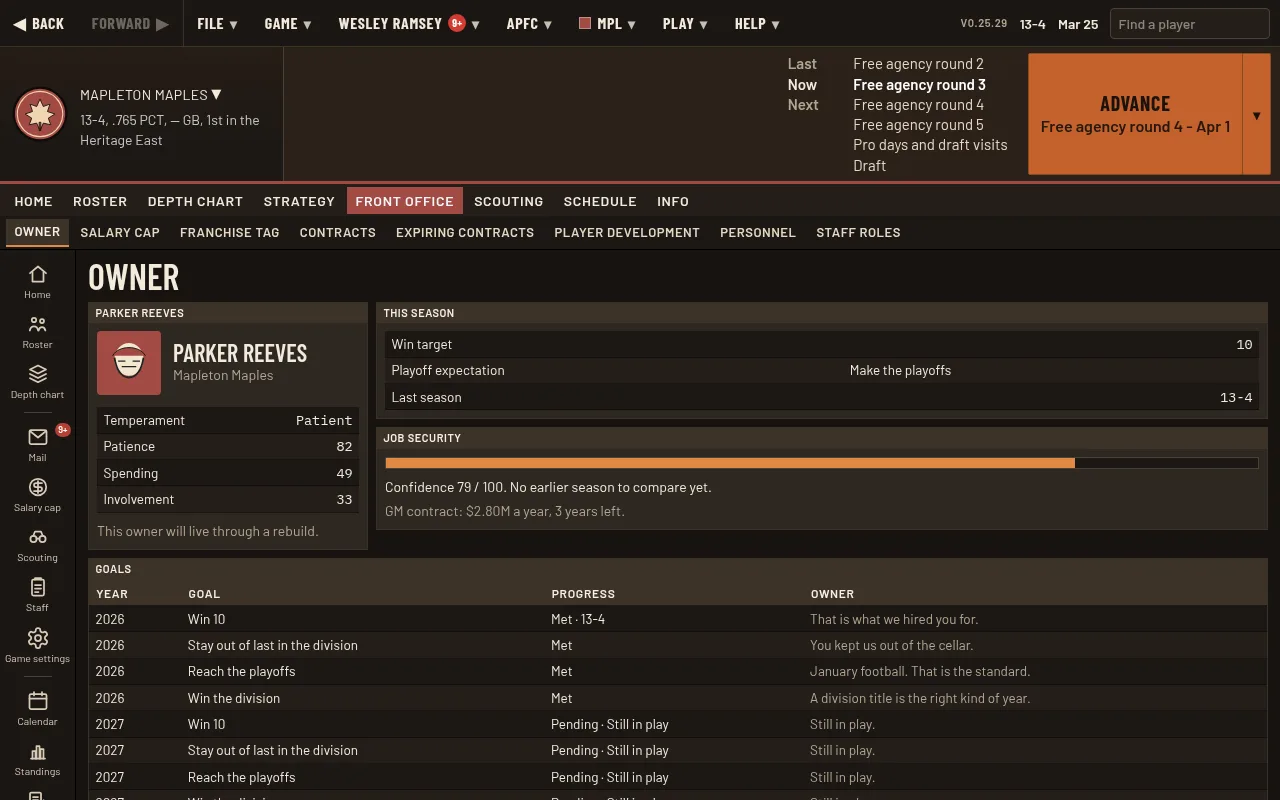This screenshot has height=800, width=1280.
Task: Switch to the Schedule tab
Action: (600, 201)
